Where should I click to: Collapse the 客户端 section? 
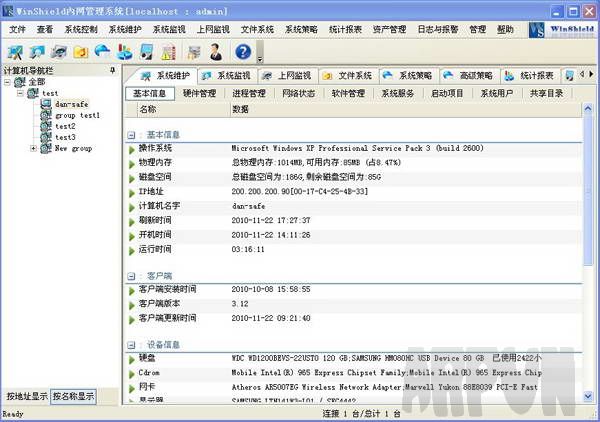131,274
